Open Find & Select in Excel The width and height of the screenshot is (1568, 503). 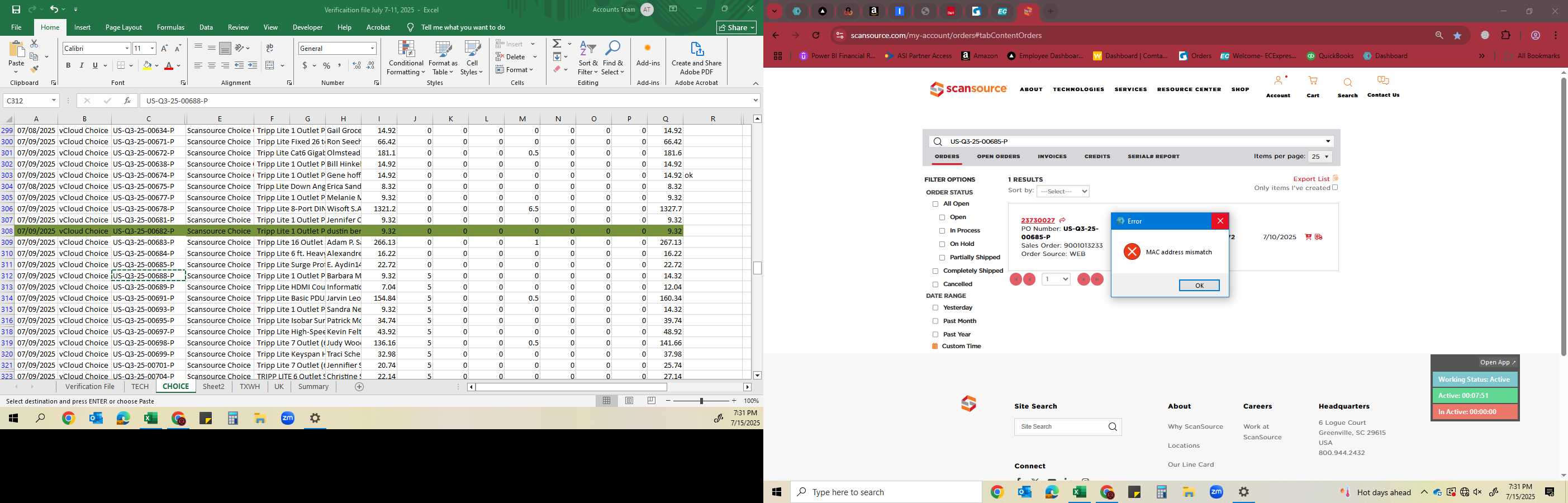[613, 58]
